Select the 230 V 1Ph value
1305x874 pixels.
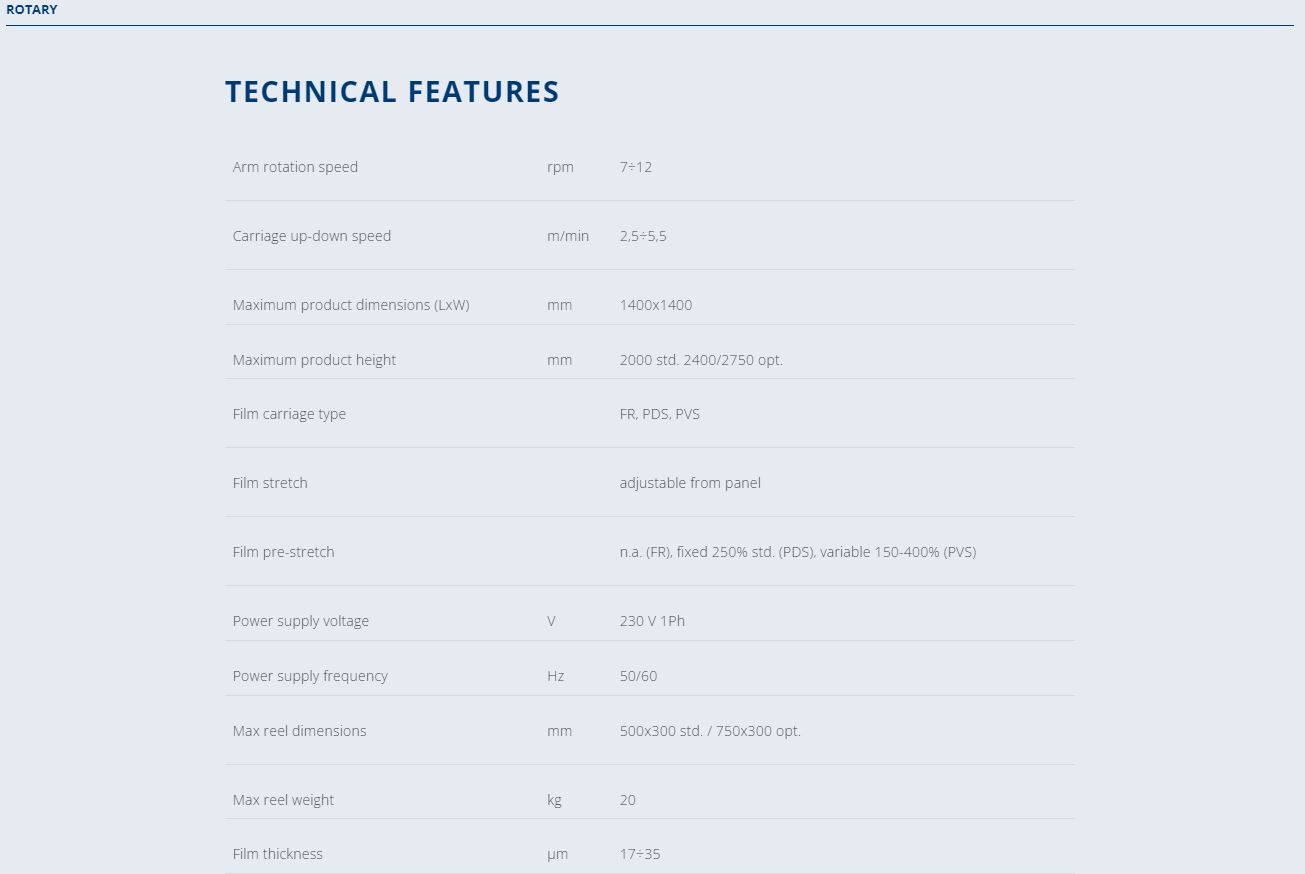tap(652, 621)
